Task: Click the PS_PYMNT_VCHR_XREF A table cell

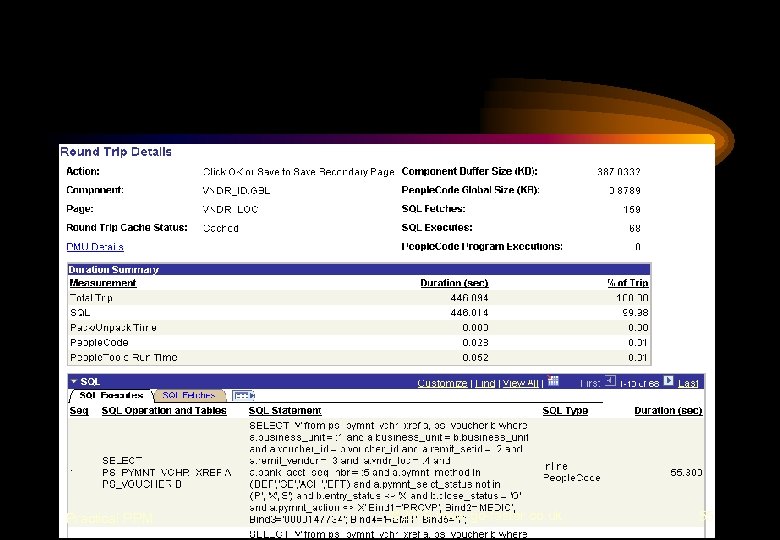Action: click(167, 472)
